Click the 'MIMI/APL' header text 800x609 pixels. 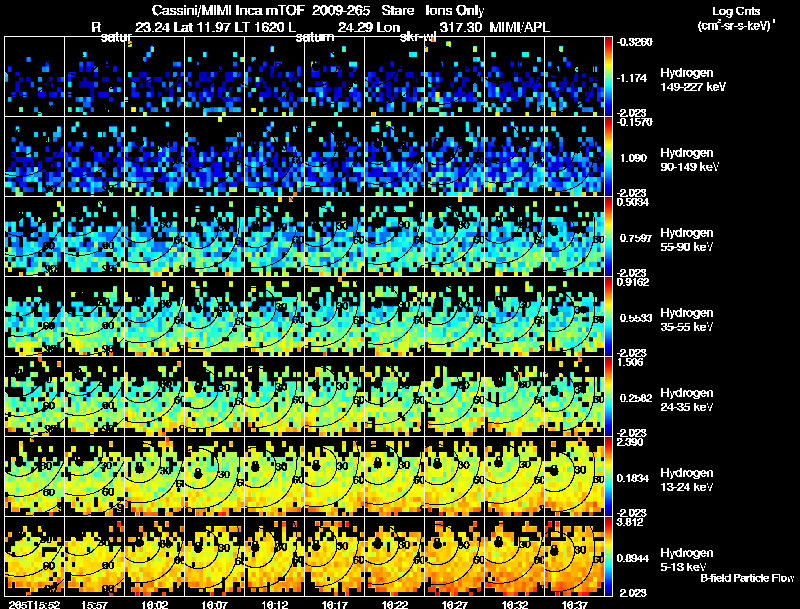click(x=519, y=27)
